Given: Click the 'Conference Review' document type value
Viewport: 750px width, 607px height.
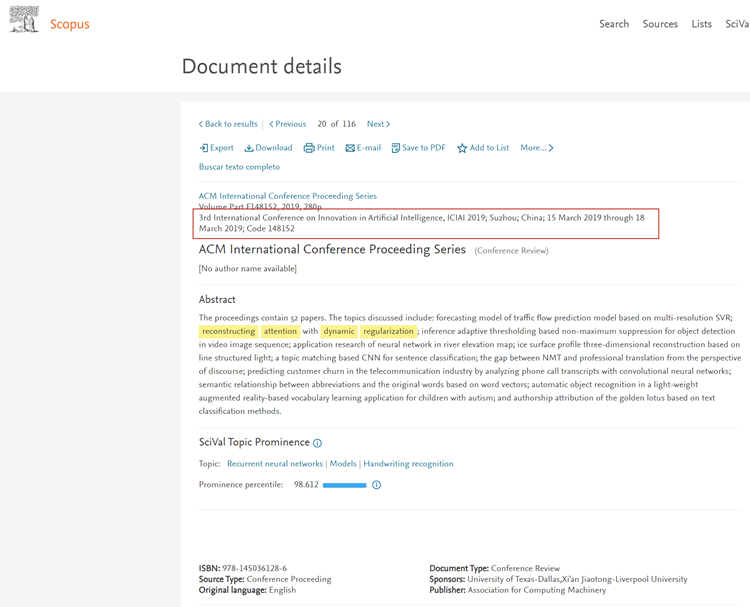Looking at the screenshot, I should 525,568.
